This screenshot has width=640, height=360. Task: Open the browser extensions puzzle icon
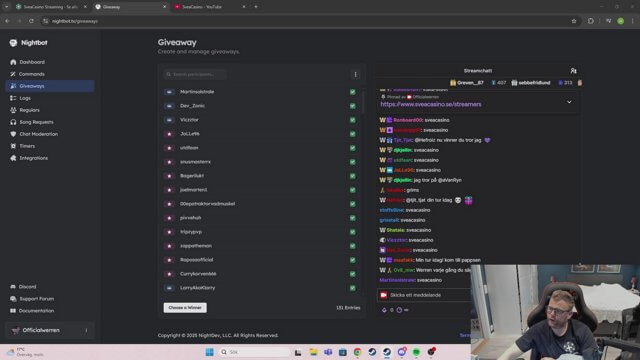point(591,21)
